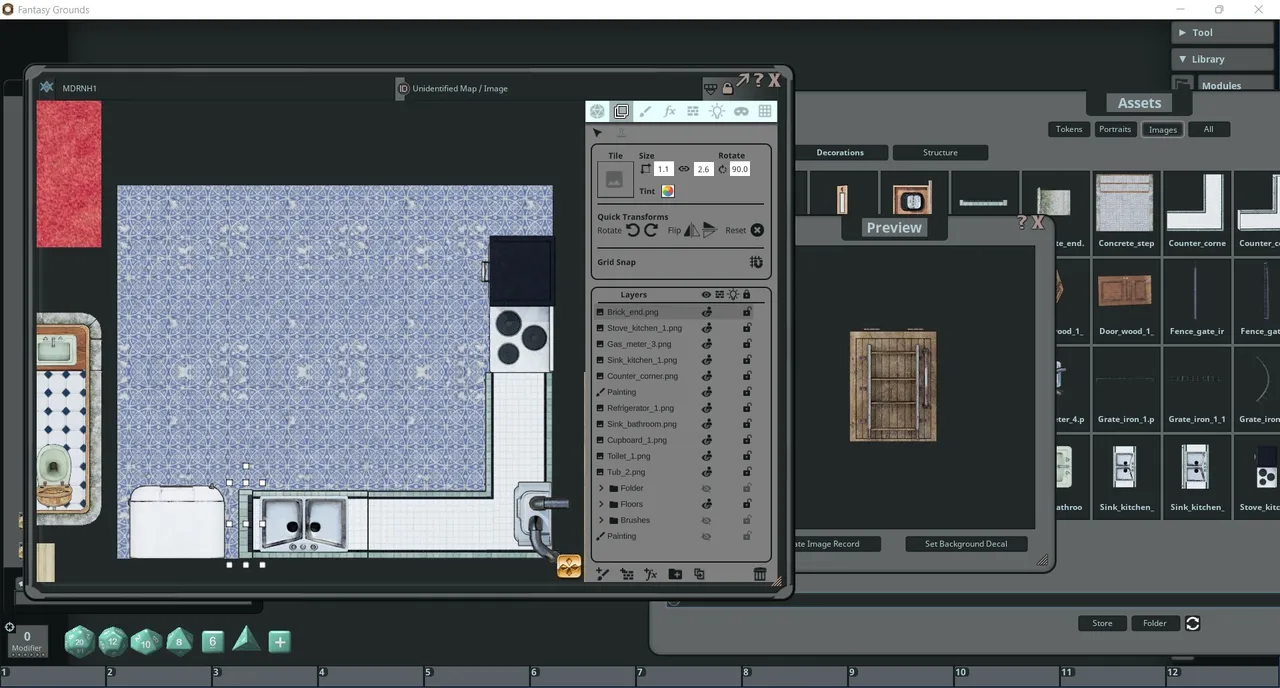This screenshot has height=688, width=1280.
Task: Open the Decorations asset category
Action: 840,153
